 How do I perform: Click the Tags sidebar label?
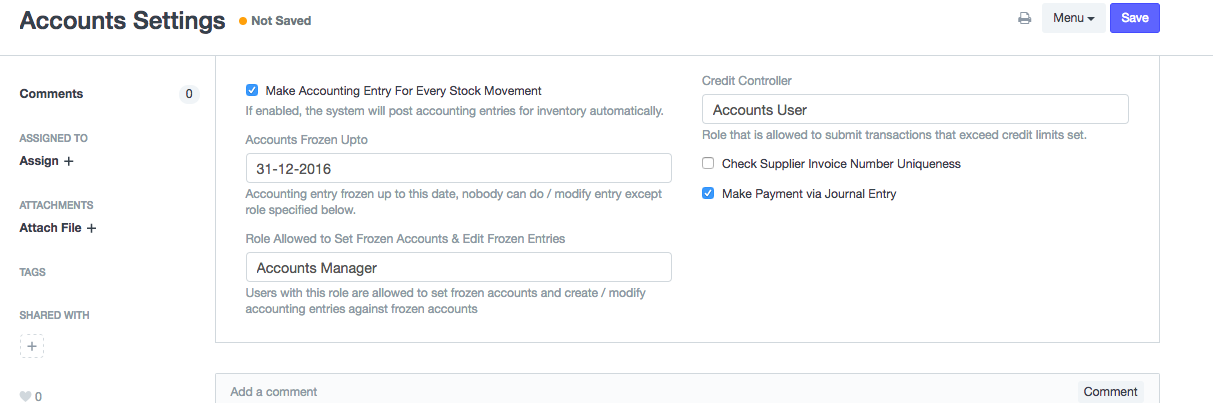click(x=33, y=272)
